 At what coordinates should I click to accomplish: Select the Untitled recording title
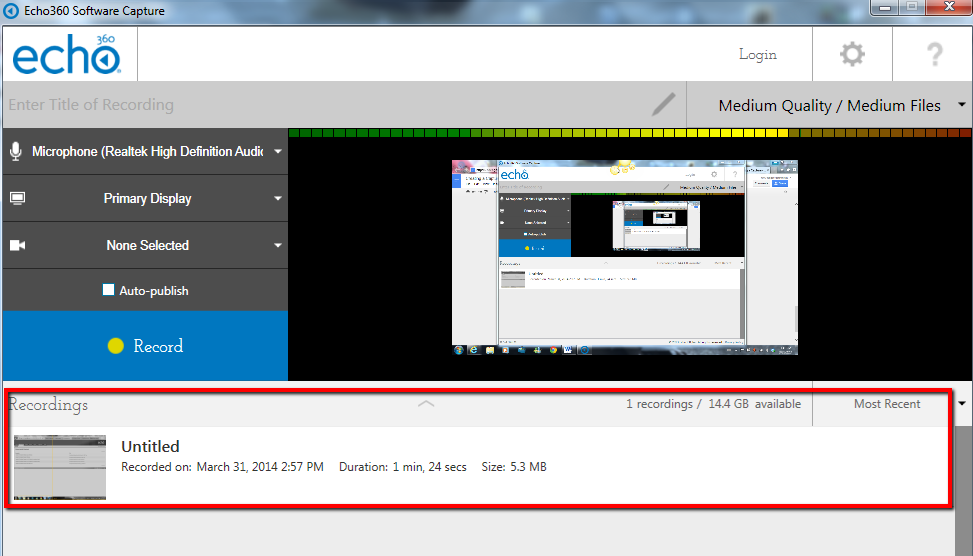click(150, 446)
